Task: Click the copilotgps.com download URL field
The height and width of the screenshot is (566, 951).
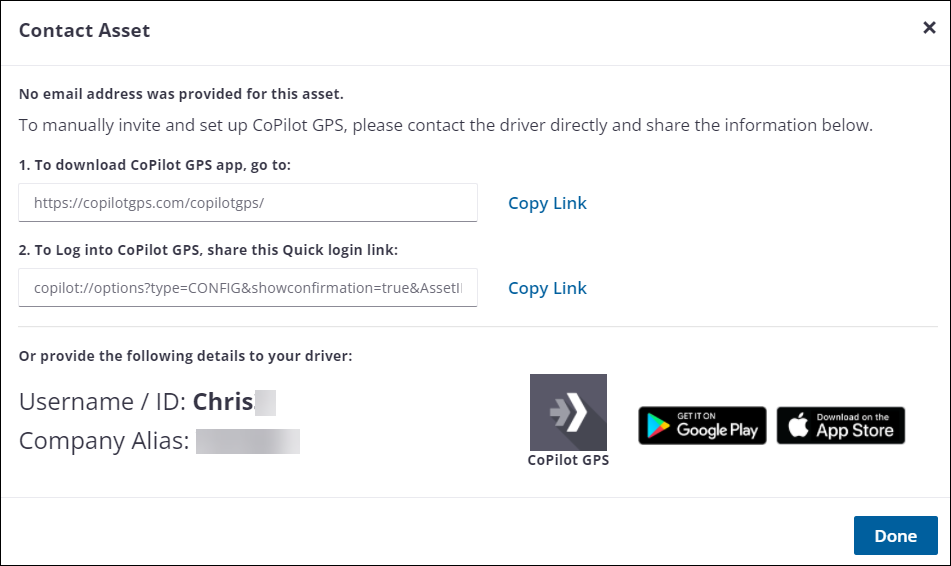Action: click(248, 202)
